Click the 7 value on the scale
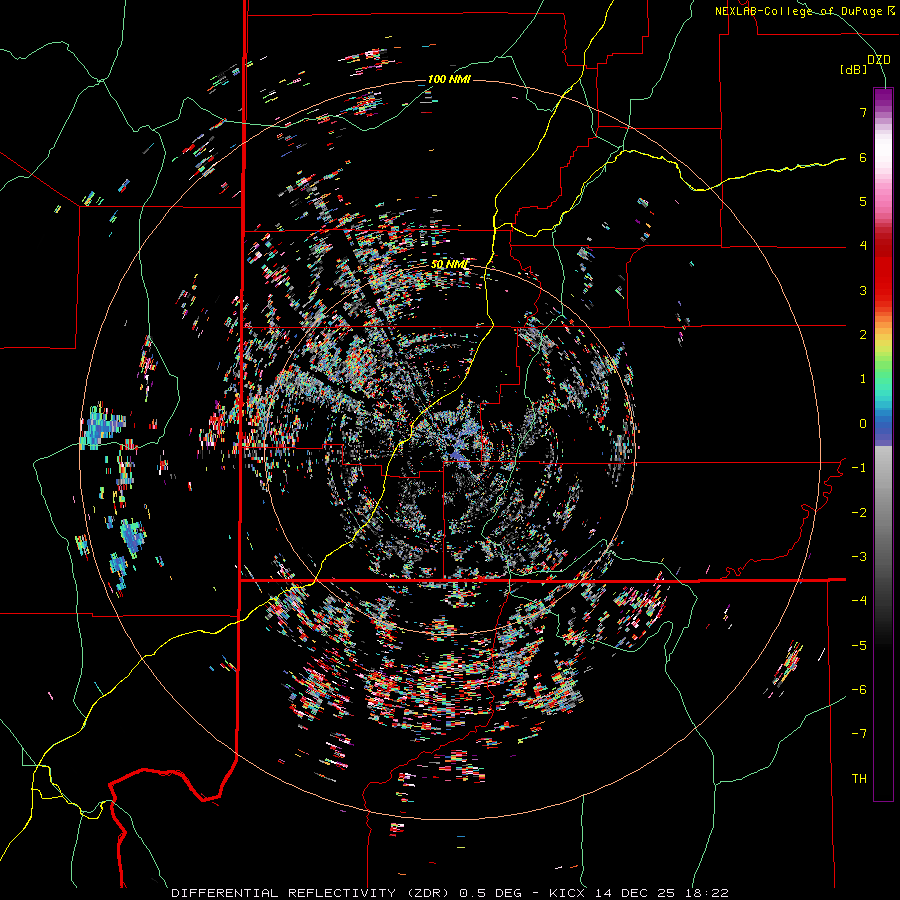The width and height of the screenshot is (900, 900). (863, 112)
